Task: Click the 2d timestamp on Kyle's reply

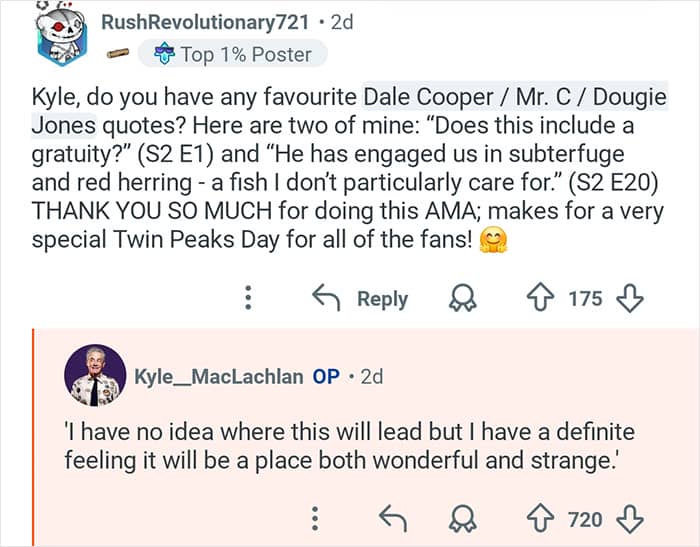Action: 371,376
